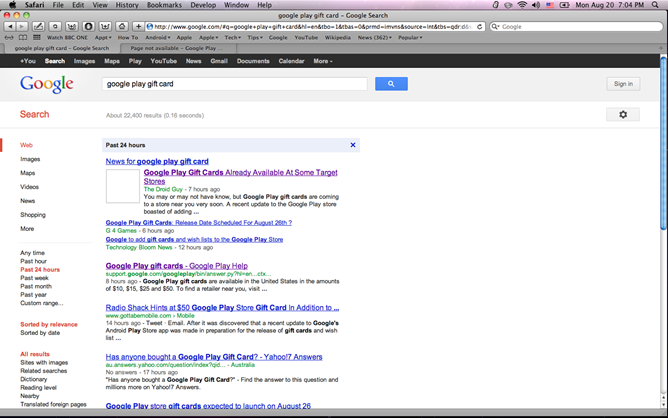Click the Droid Guy news thumbnail

[x=123, y=186]
